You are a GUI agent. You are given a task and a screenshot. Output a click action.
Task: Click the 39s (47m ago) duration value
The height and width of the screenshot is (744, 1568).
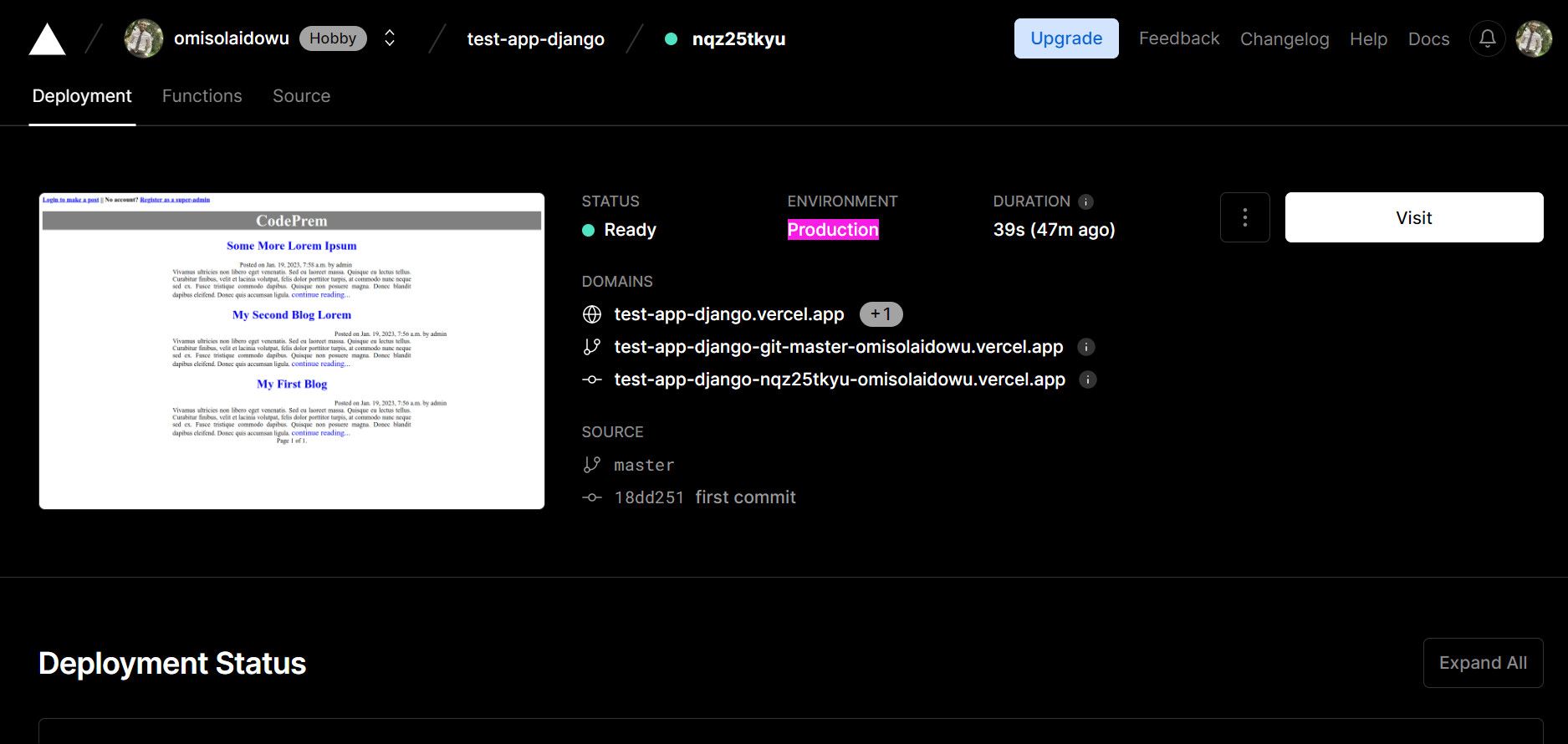[1054, 230]
